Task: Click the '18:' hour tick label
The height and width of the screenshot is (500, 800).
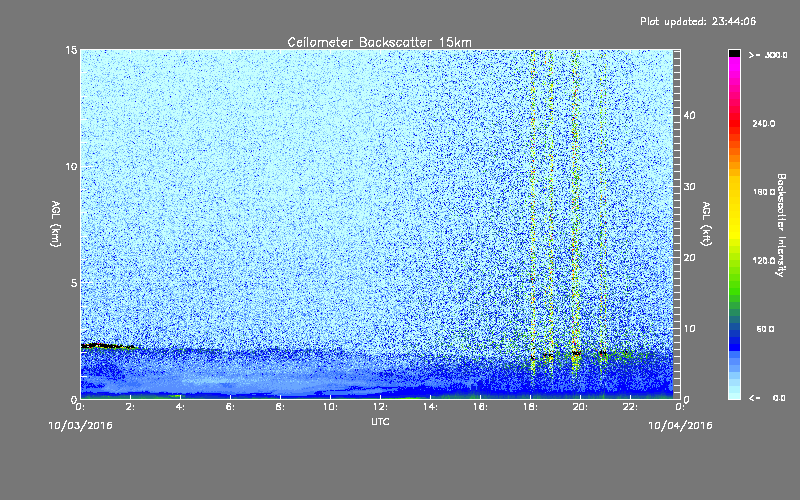Action: [x=530, y=407]
